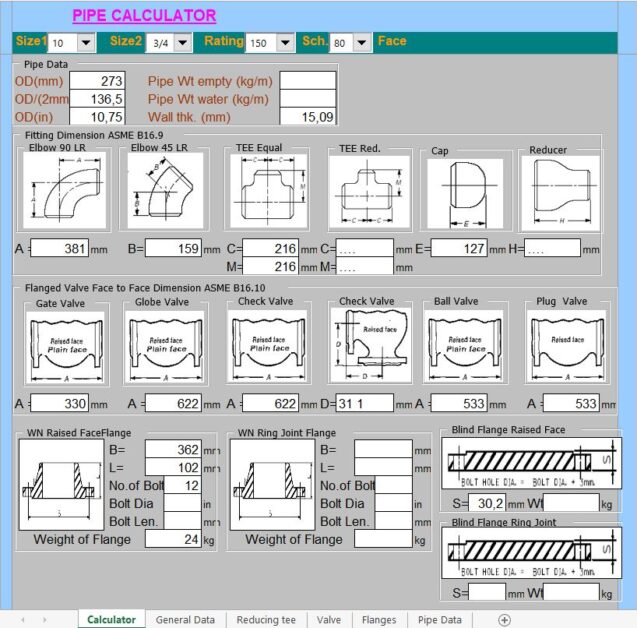The height and width of the screenshot is (628, 637).
Task: Click the WN Ring Joint Flange drawing
Action: pyautogui.click(x=273, y=484)
